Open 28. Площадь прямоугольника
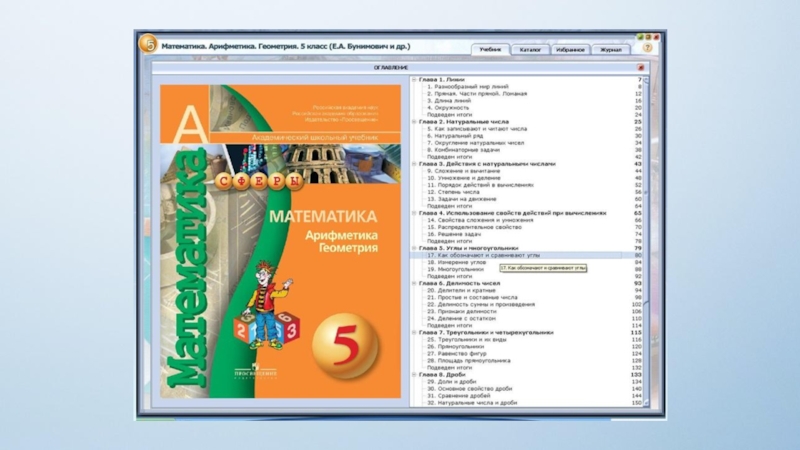This screenshot has height=450, width=800. (468, 361)
